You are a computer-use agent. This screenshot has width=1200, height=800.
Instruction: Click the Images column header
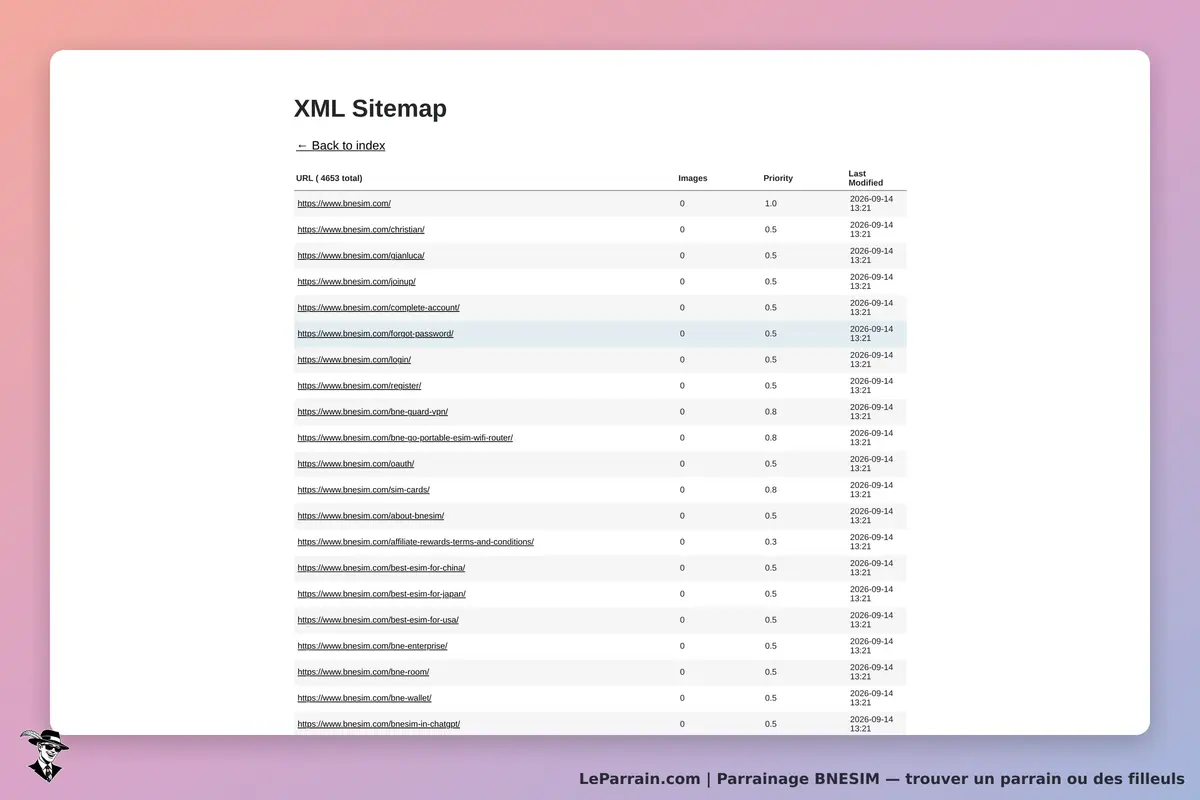tap(693, 179)
